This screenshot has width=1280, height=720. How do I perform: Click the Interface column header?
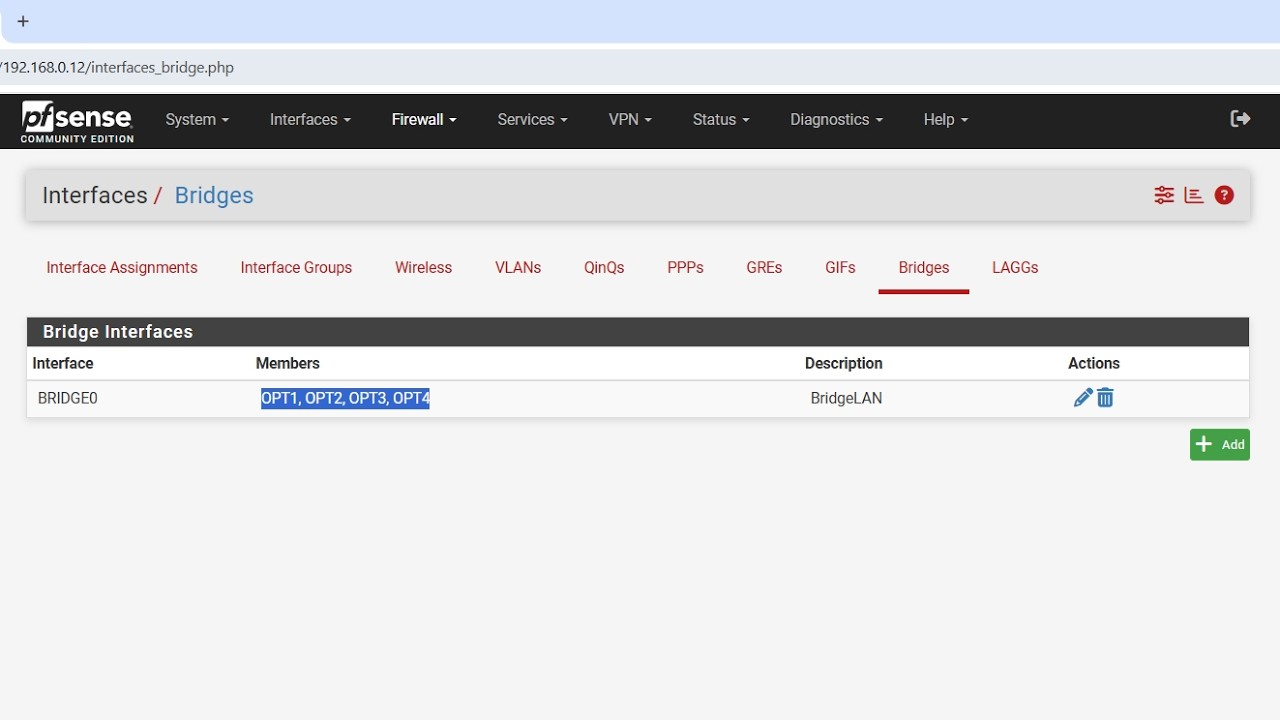click(63, 363)
